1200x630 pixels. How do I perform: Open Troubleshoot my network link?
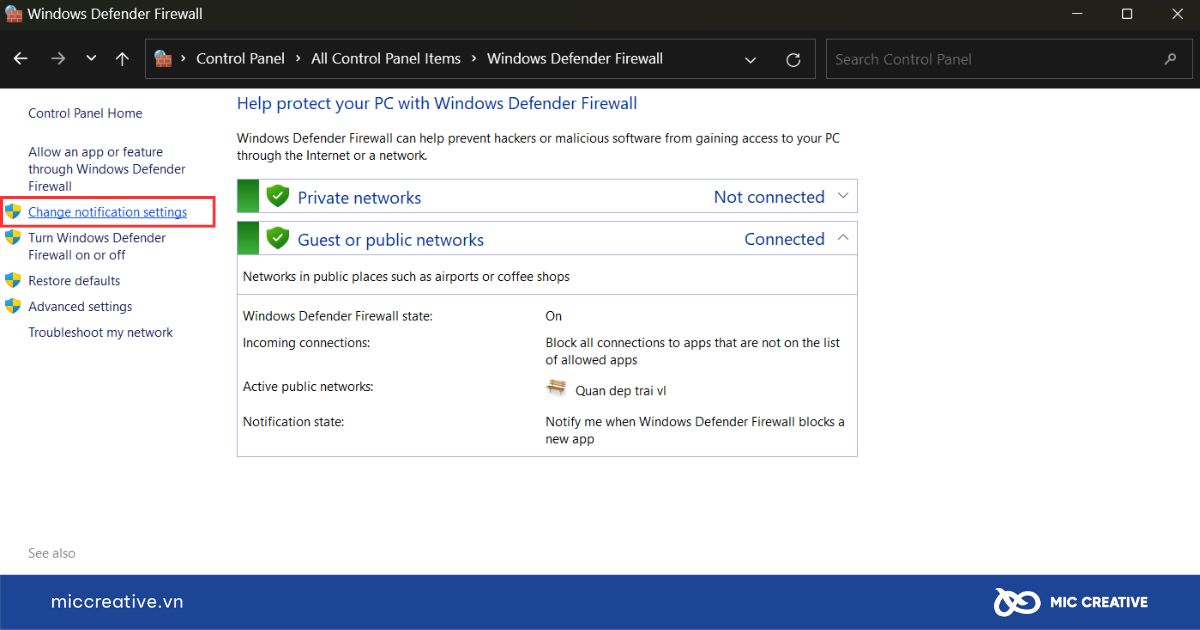100,333
